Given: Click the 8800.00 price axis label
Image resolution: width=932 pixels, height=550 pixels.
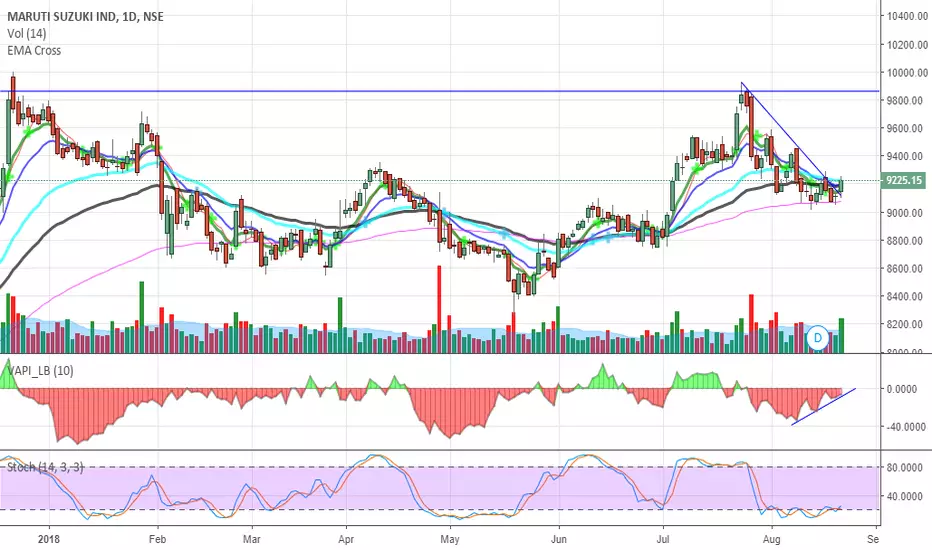Looking at the screenshot, I should 907,241.
